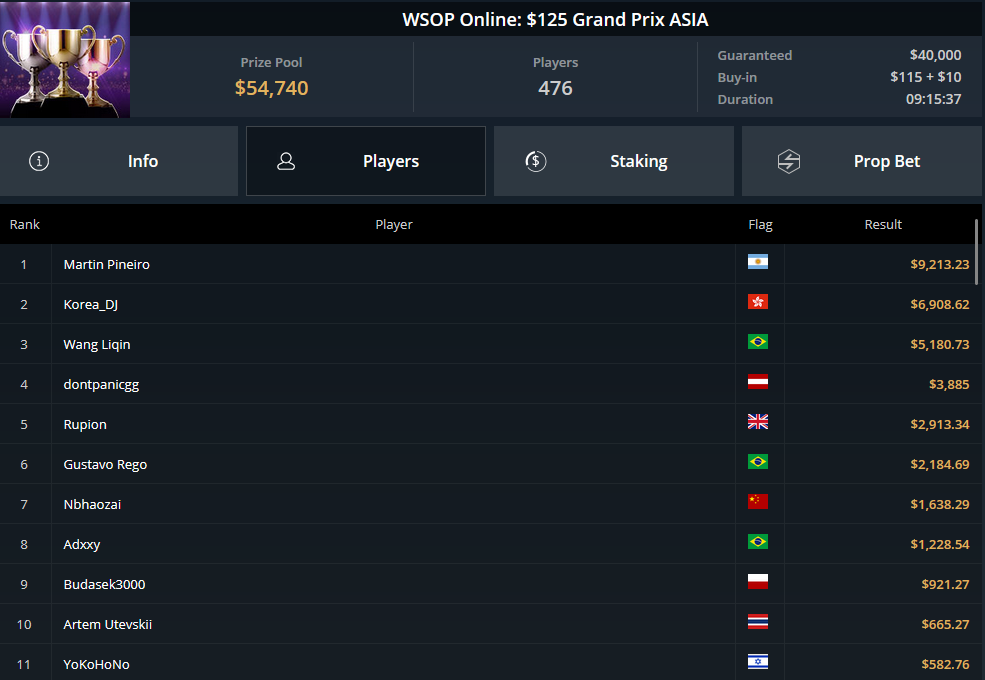Click the $3,885 result amount

click(x=949, y=385)
